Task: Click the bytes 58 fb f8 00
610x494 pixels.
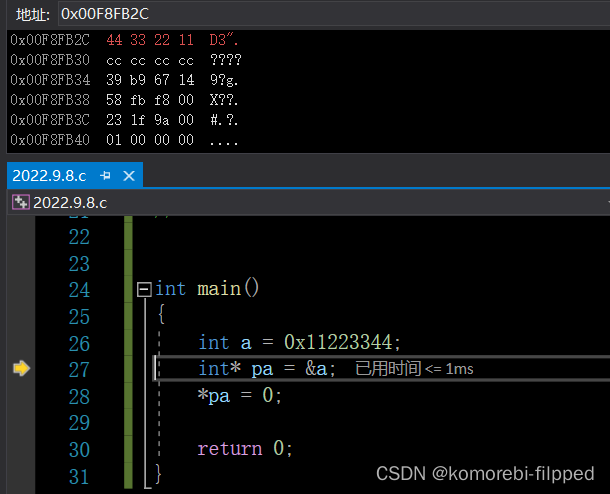Action: (150, 100)
